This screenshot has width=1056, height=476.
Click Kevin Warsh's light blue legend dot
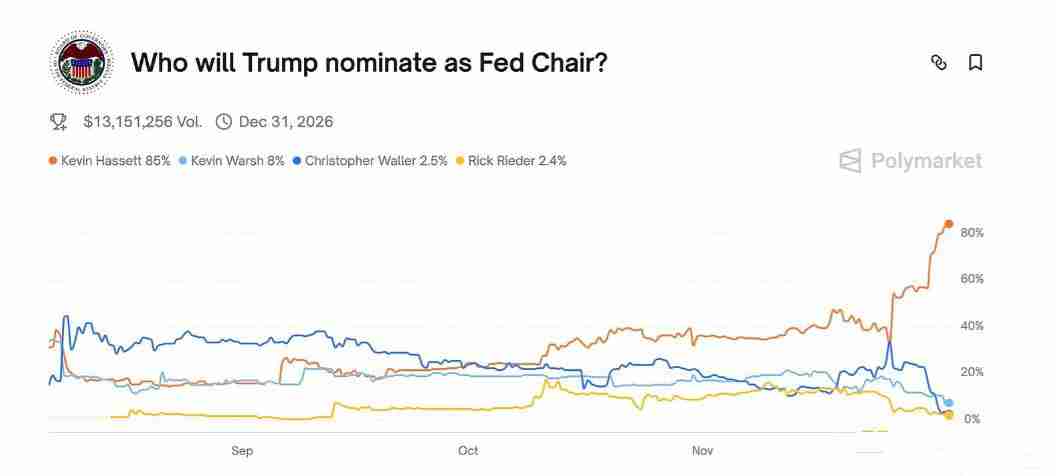click(182, 161)
